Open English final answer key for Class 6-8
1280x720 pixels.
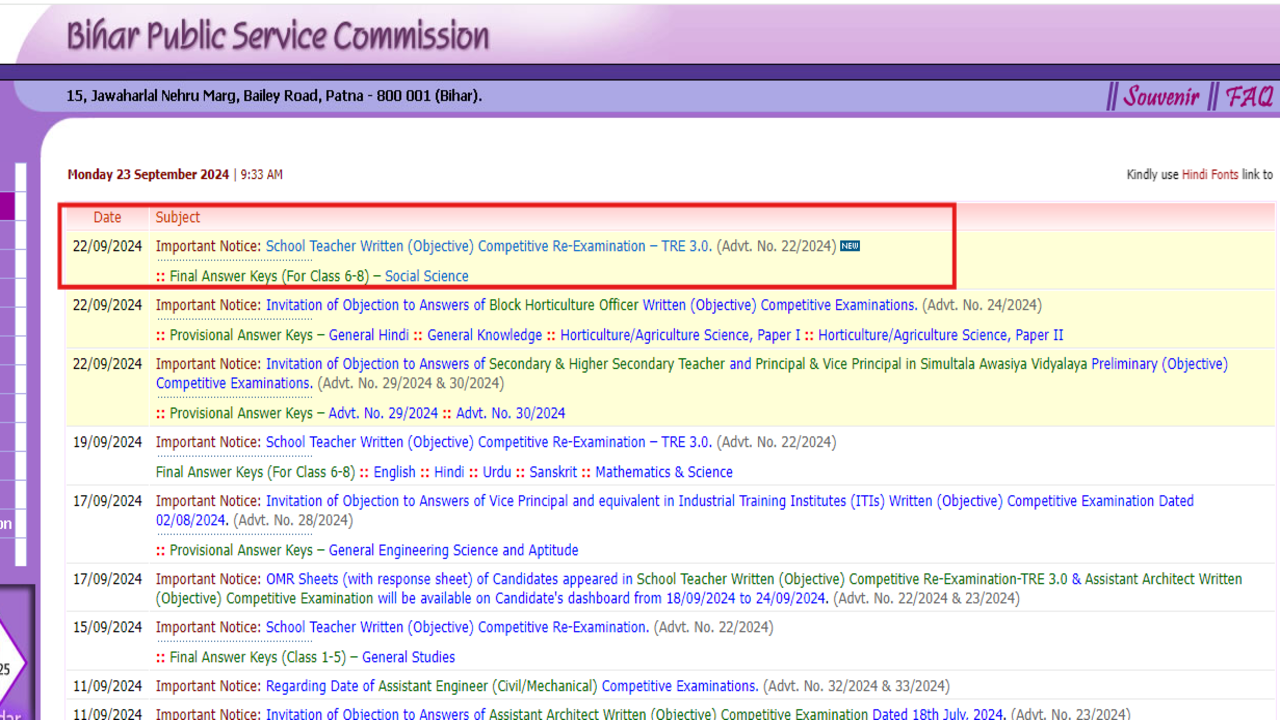(x=394, y=472)
